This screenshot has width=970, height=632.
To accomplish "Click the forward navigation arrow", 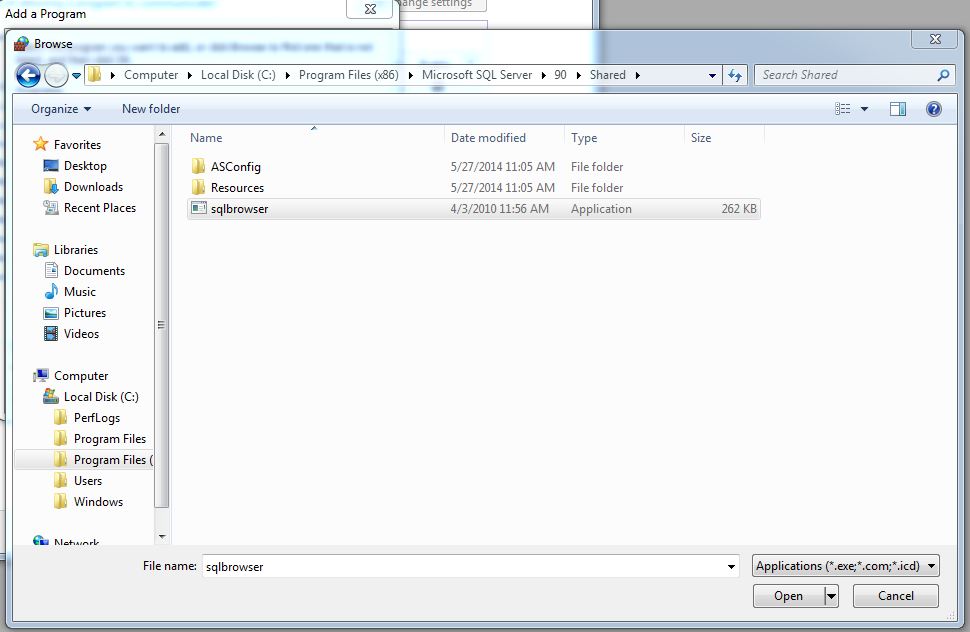I will pyautogui.click(x=56, y=75).
